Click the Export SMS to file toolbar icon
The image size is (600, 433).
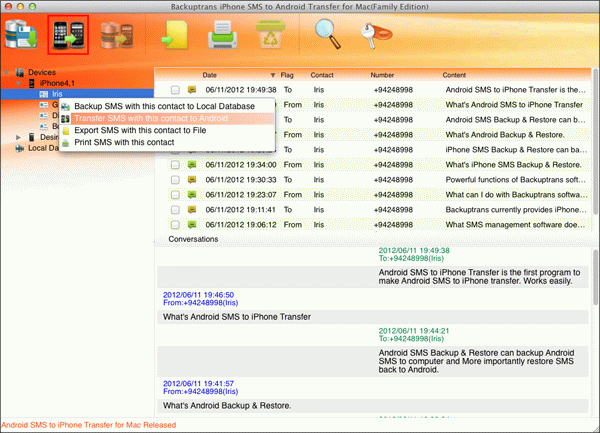point(174,35)
